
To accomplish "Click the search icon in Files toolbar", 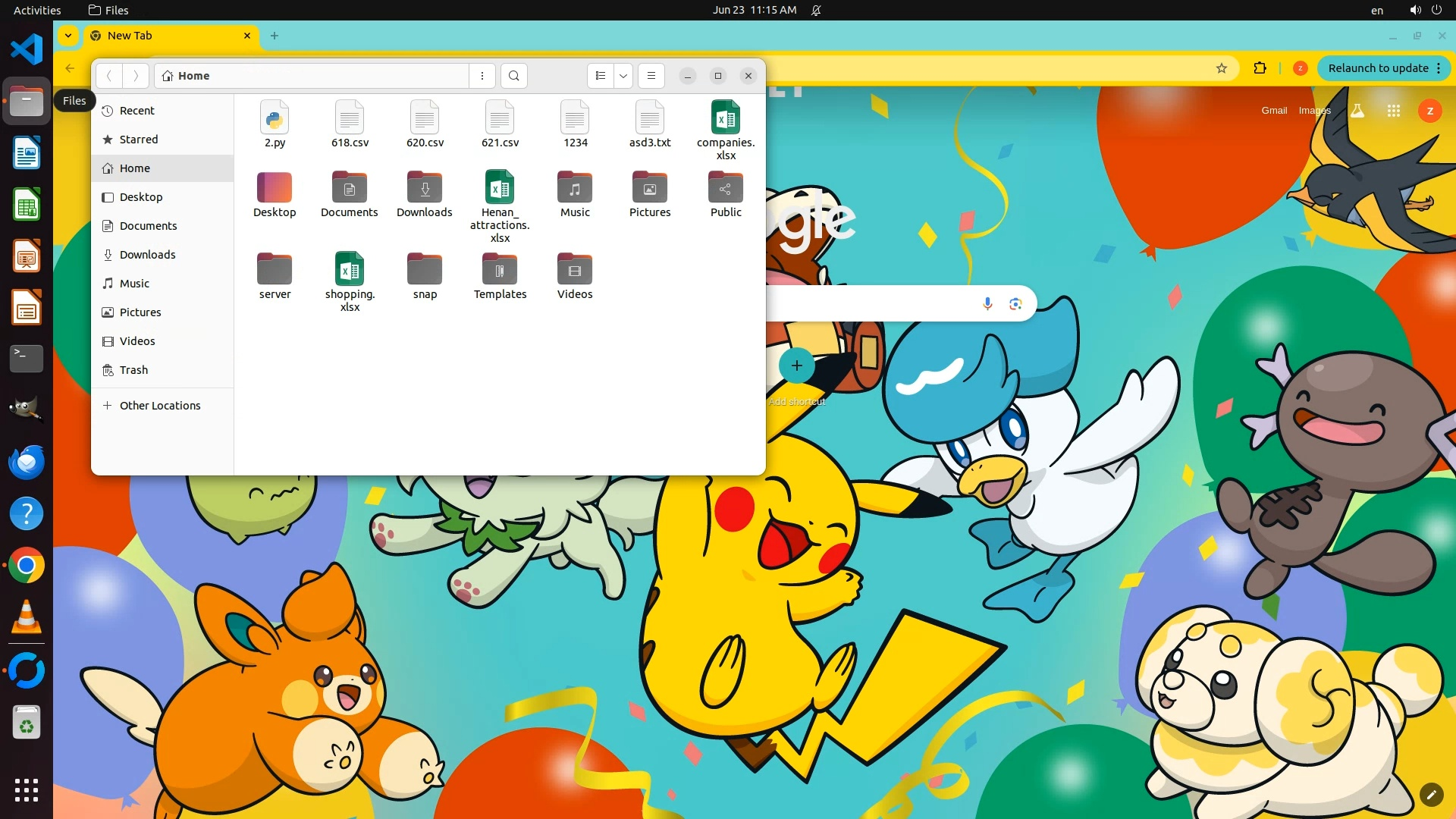I will (514, 76).
